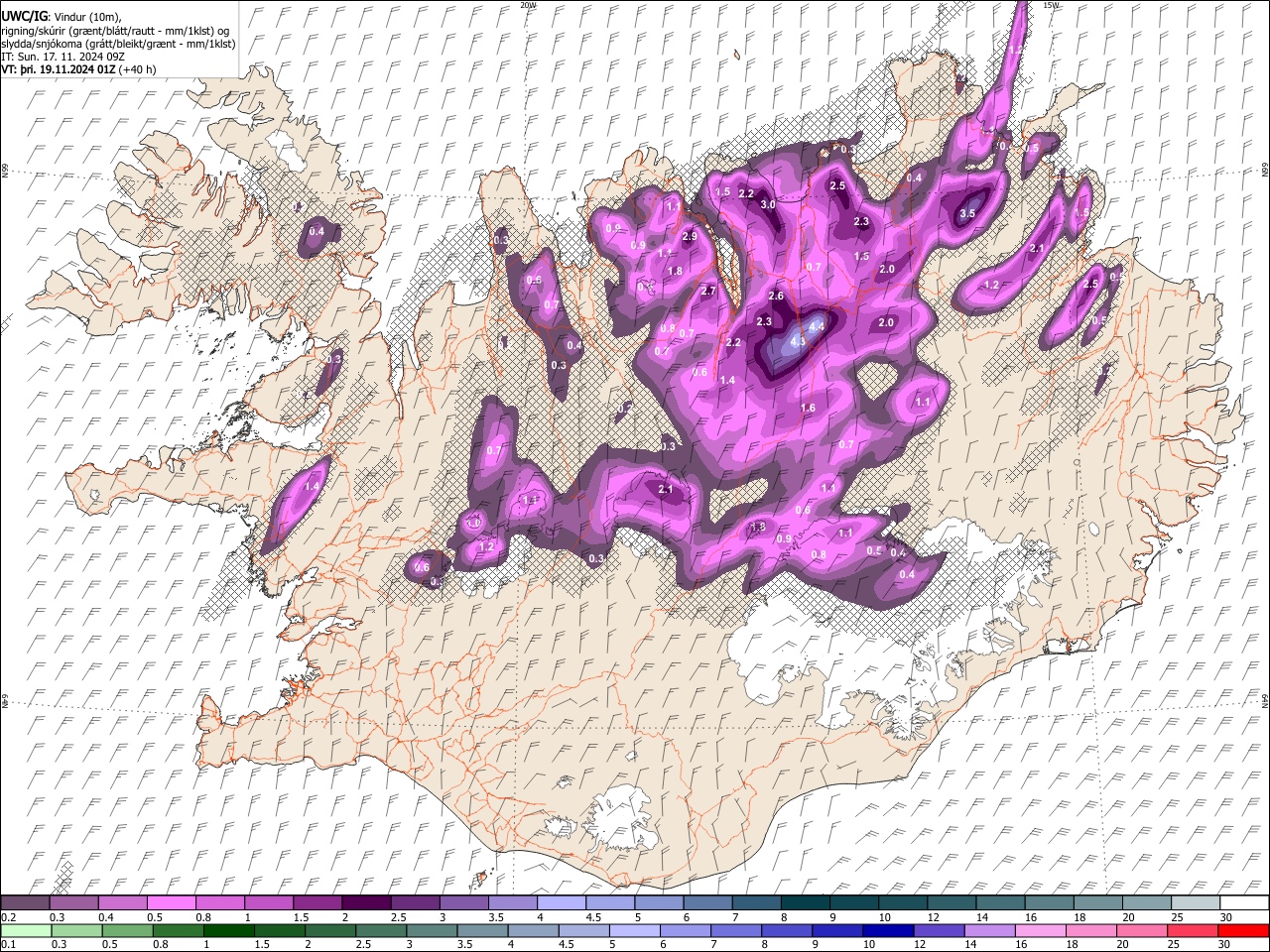Click the 3.5 value in northeast Iceland

(968, 213)
